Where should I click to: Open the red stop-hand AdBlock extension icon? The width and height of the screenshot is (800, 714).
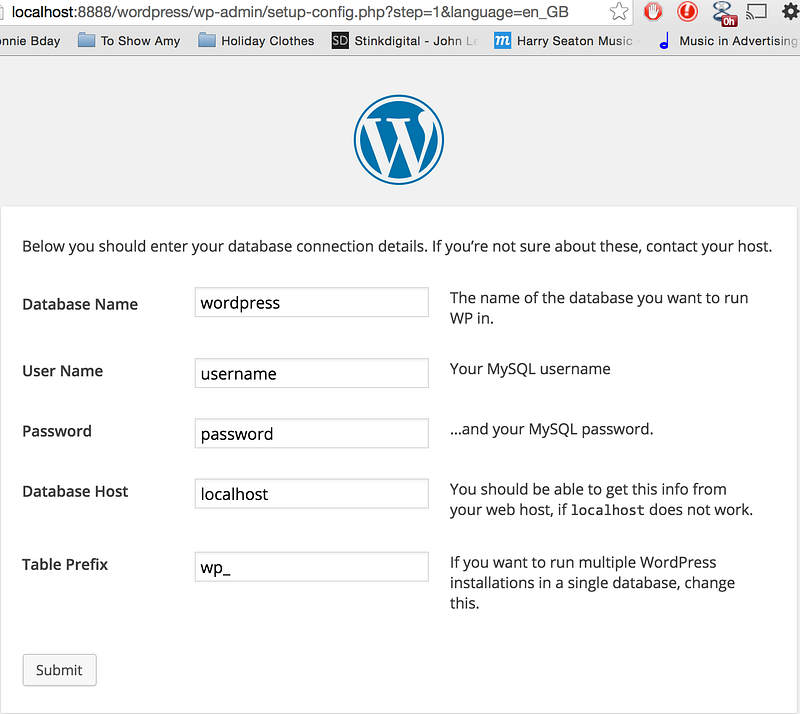click(653, 11)
